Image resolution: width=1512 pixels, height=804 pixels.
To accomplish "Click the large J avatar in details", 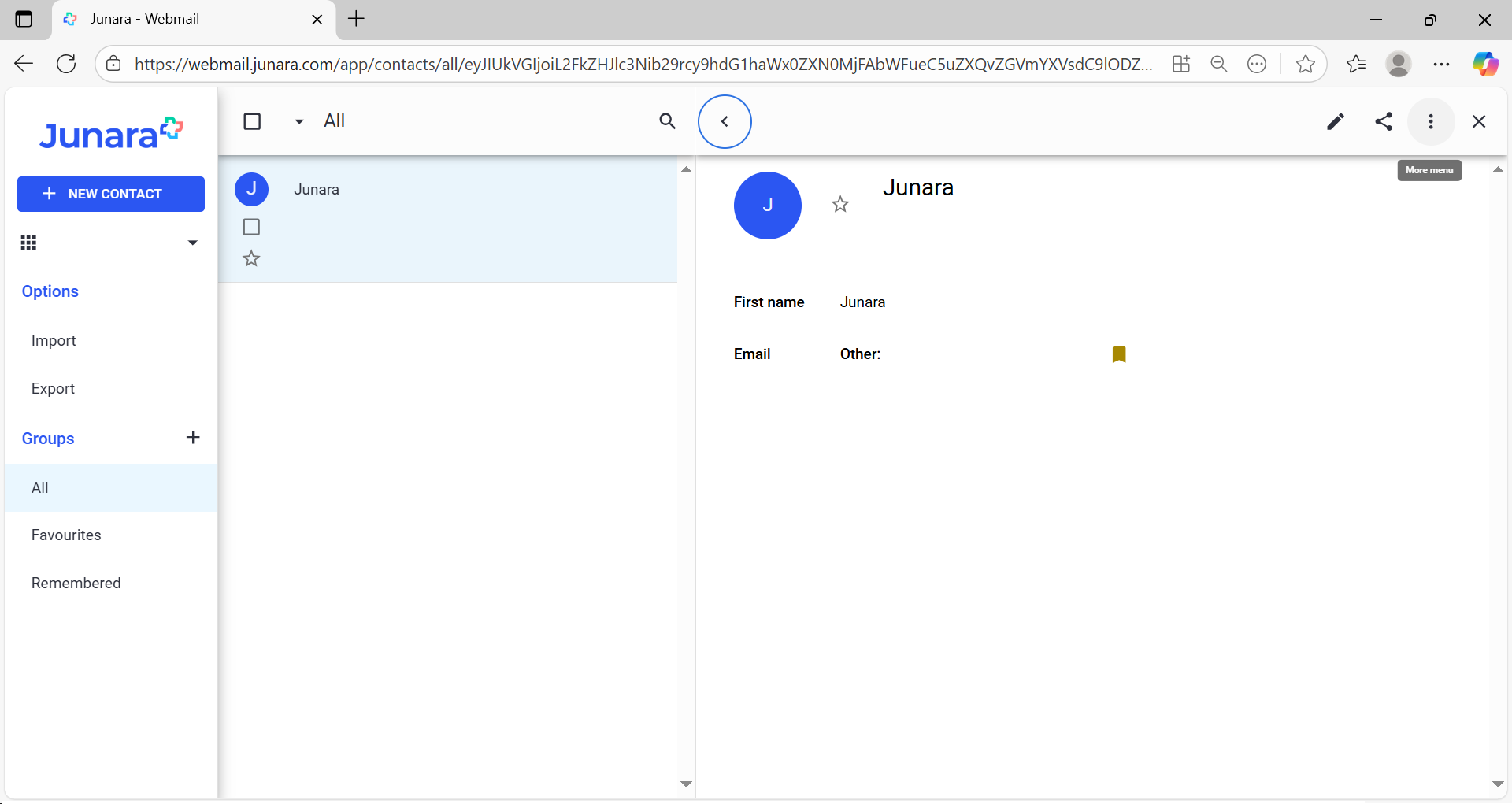I will coord(768,206).
